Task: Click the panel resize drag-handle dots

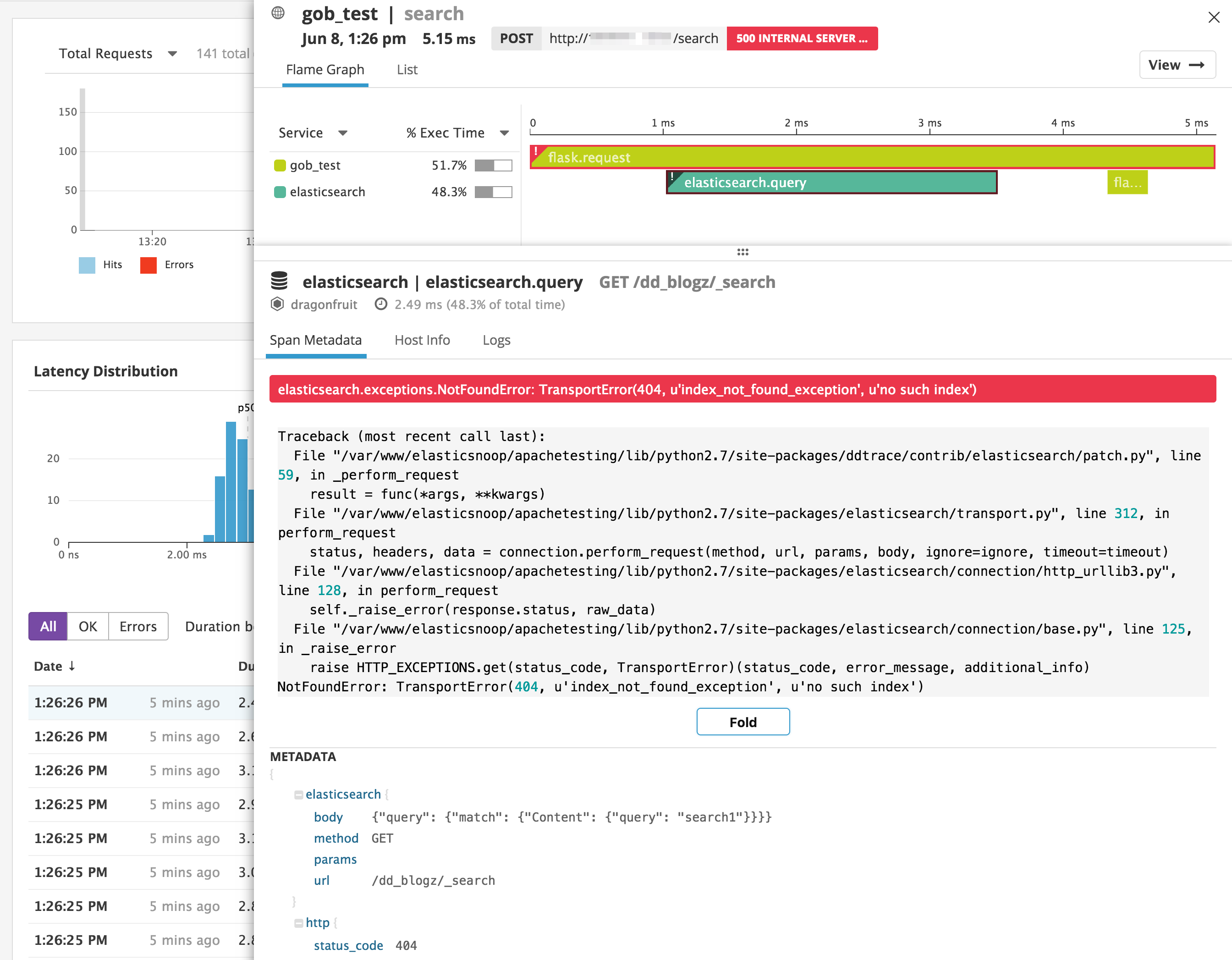Action: [x=742, y=252]
